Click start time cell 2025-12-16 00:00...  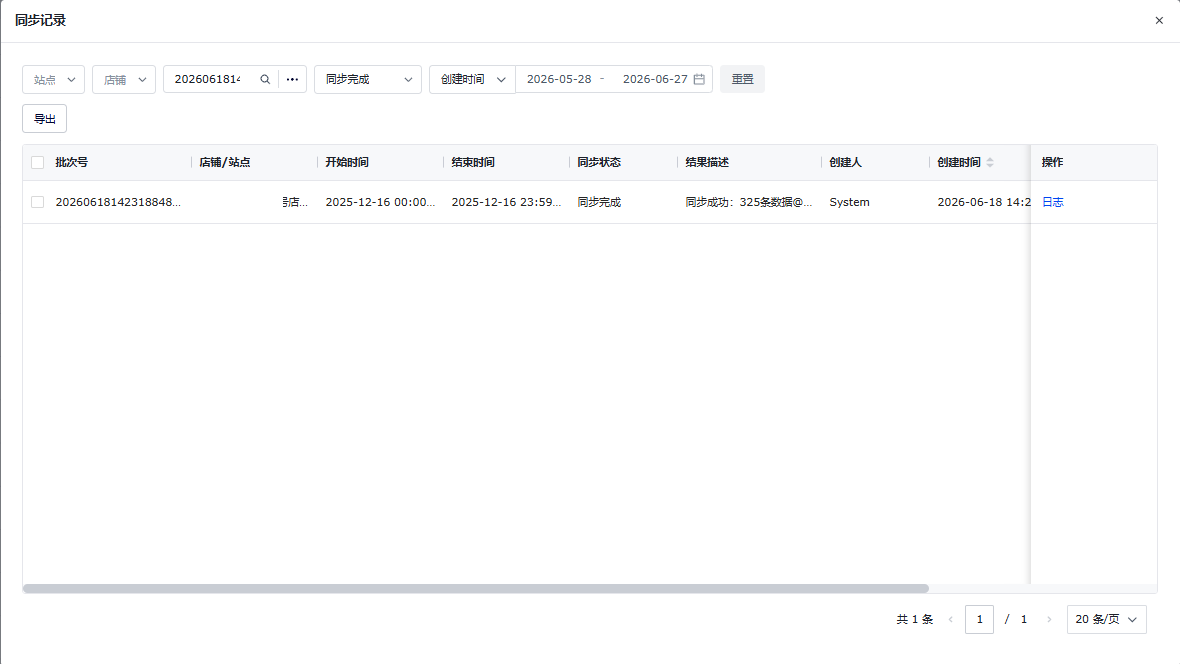(x=380, y=203)
